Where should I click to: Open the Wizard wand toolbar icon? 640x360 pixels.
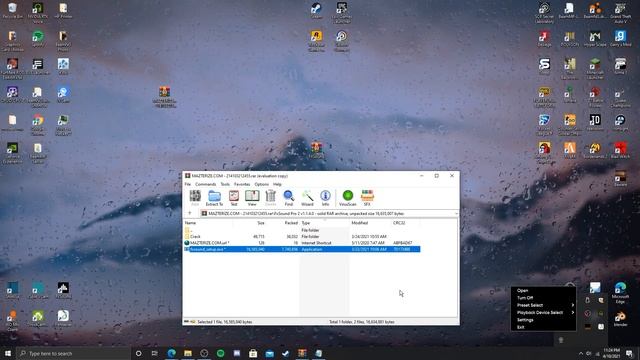coord(307,198)
